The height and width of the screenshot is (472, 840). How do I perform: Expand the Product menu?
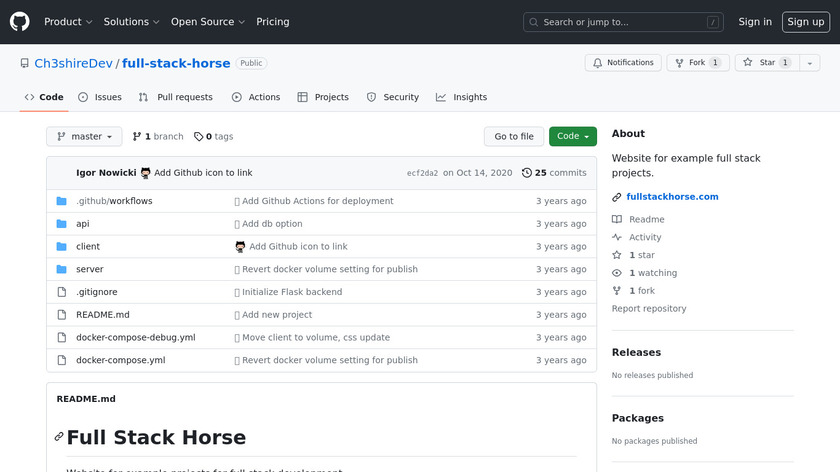[x=68, y=22]
